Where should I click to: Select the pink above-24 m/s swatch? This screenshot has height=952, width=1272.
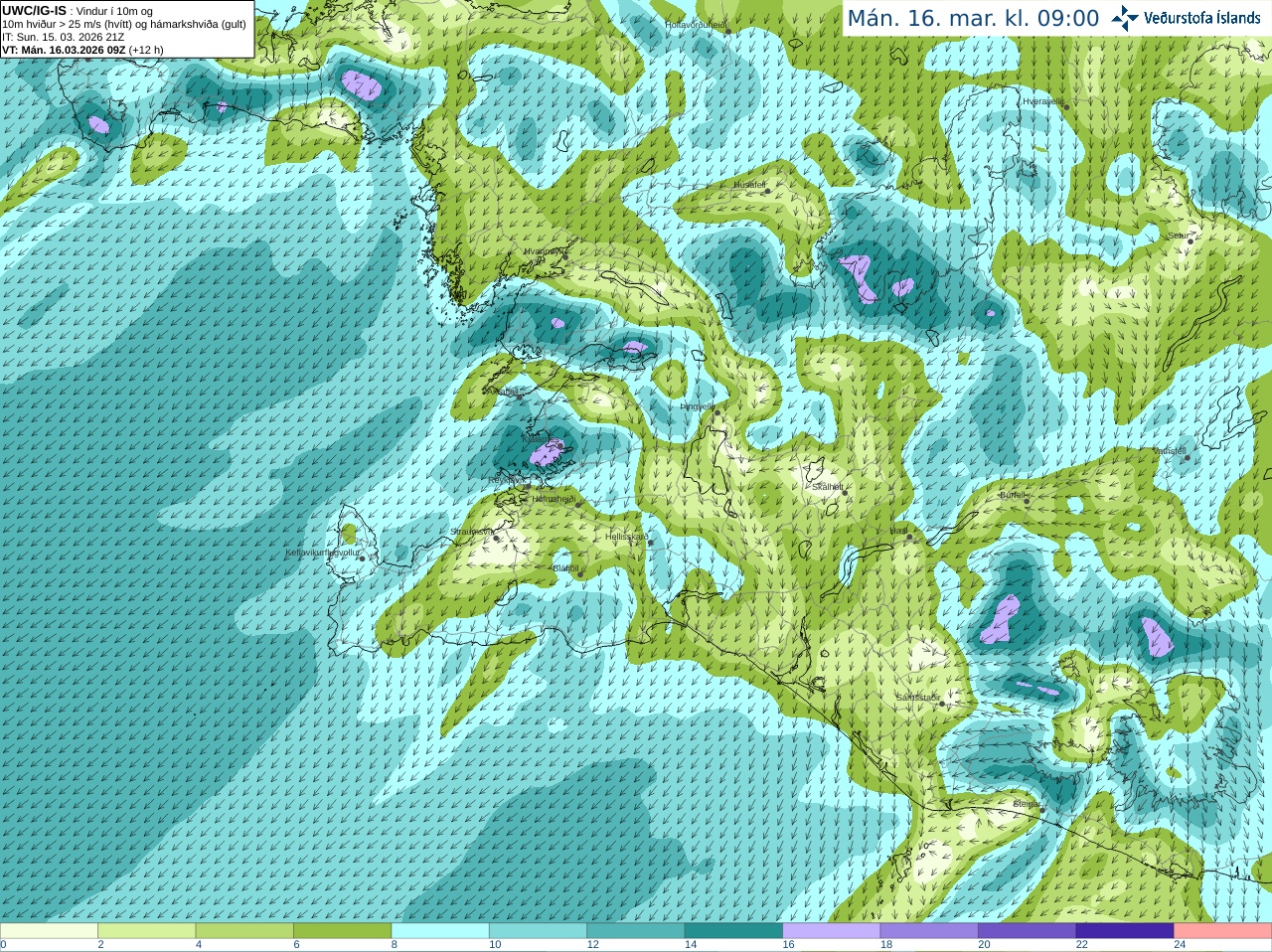pos(1223,931)
